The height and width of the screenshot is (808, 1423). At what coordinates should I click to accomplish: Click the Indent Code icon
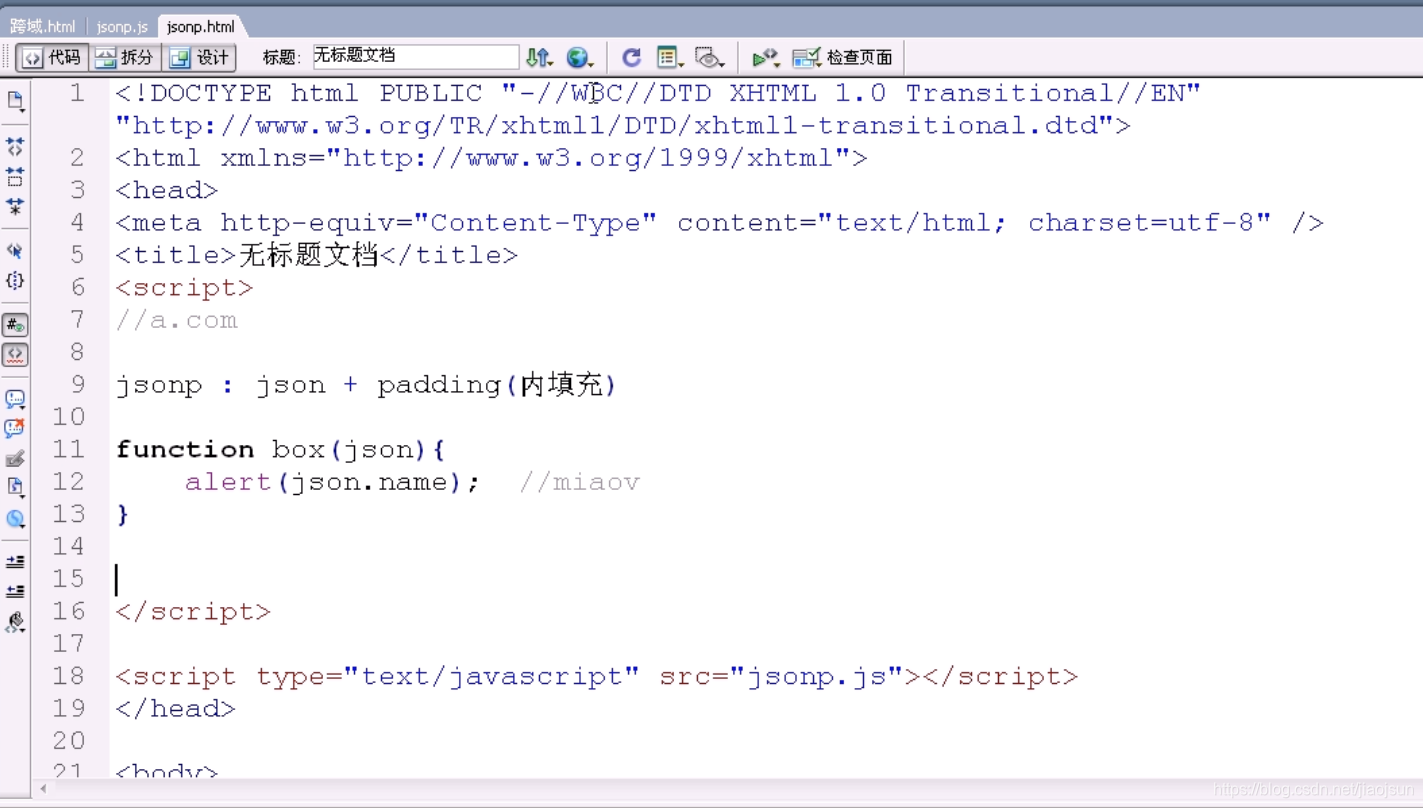point(15,562)
